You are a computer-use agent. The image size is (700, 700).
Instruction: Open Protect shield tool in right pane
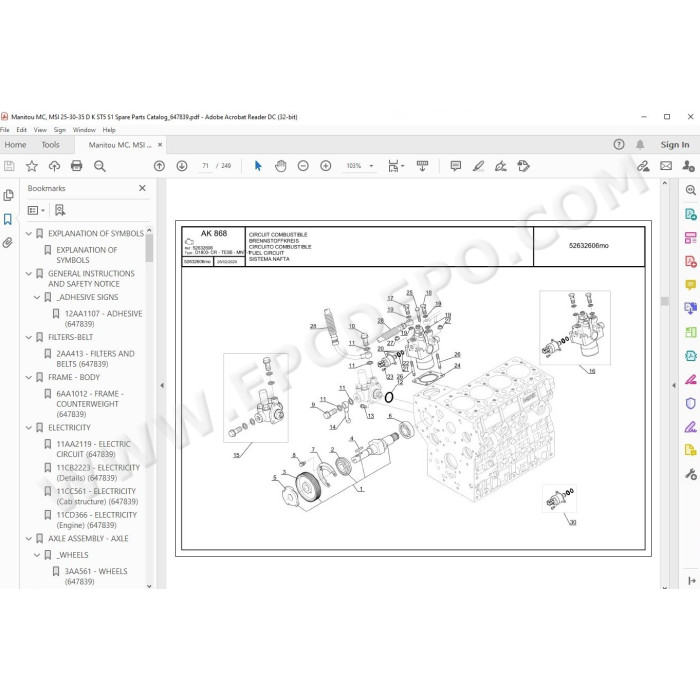tap(691, 404)
